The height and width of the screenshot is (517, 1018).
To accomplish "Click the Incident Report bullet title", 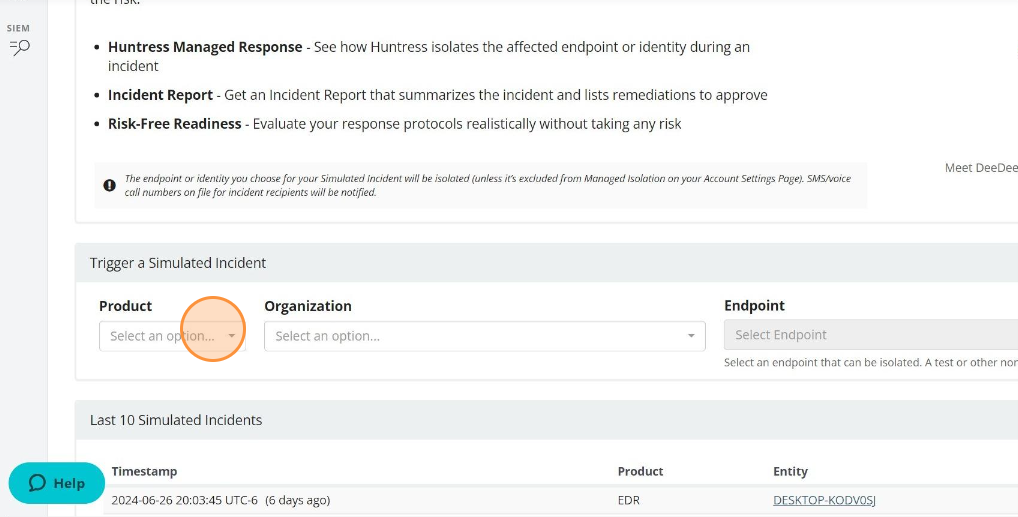I will 160,95.
